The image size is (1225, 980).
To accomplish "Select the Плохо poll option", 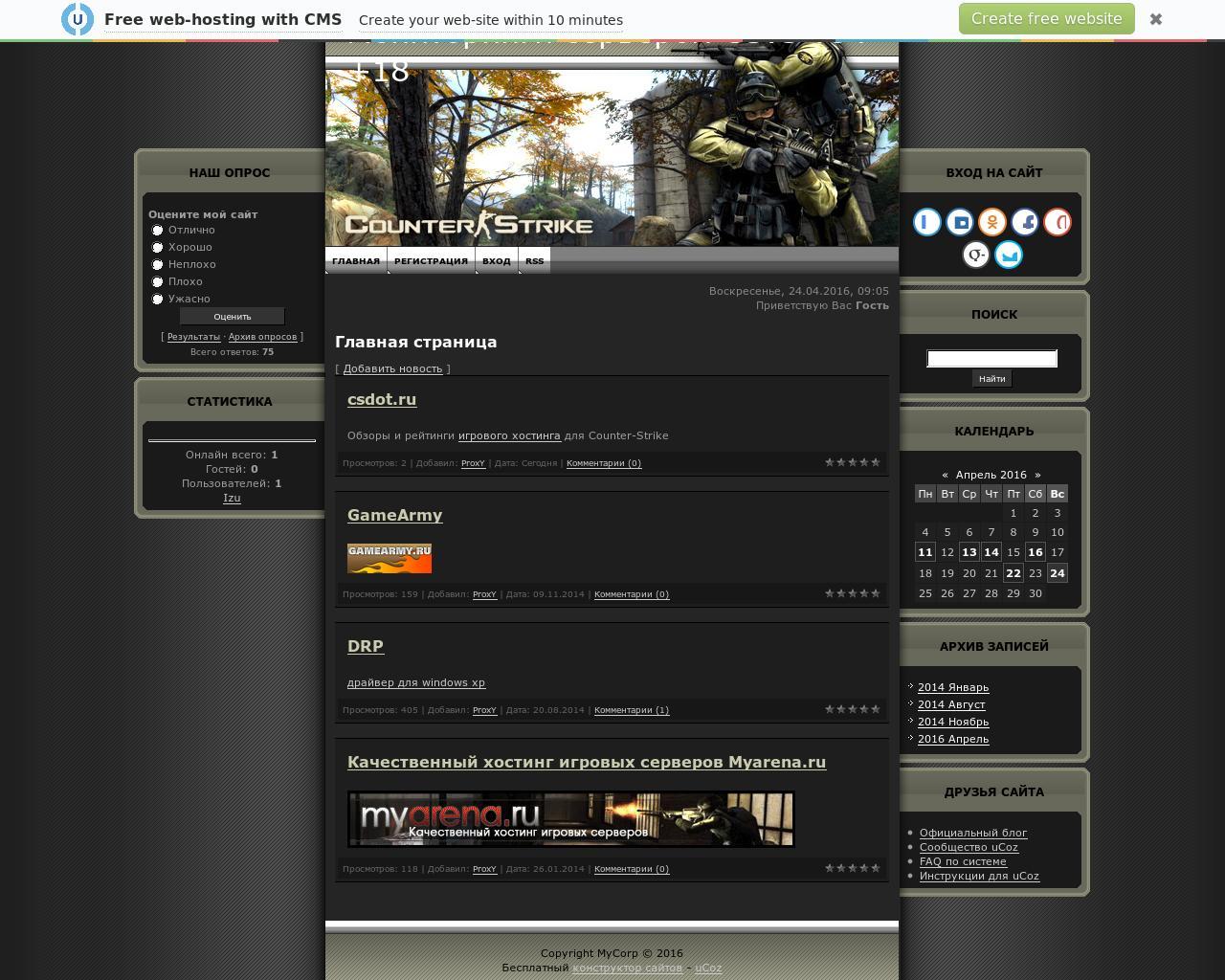I will [x=158, y=281].
